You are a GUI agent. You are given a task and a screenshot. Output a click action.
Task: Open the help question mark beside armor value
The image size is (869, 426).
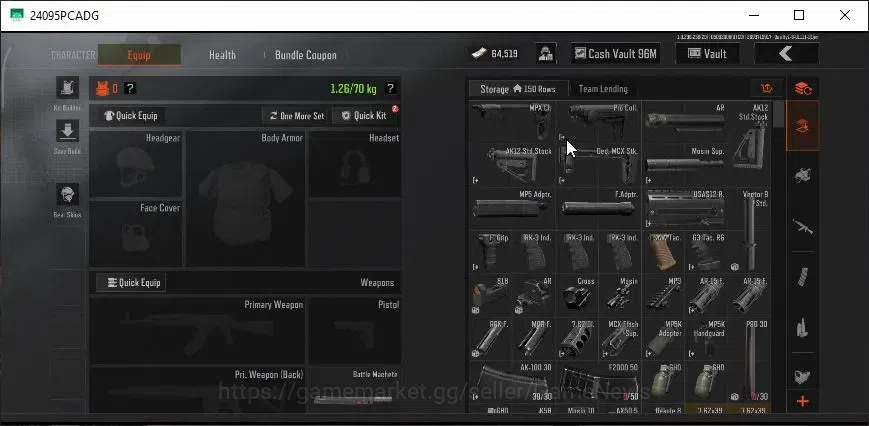coord(130,88)
